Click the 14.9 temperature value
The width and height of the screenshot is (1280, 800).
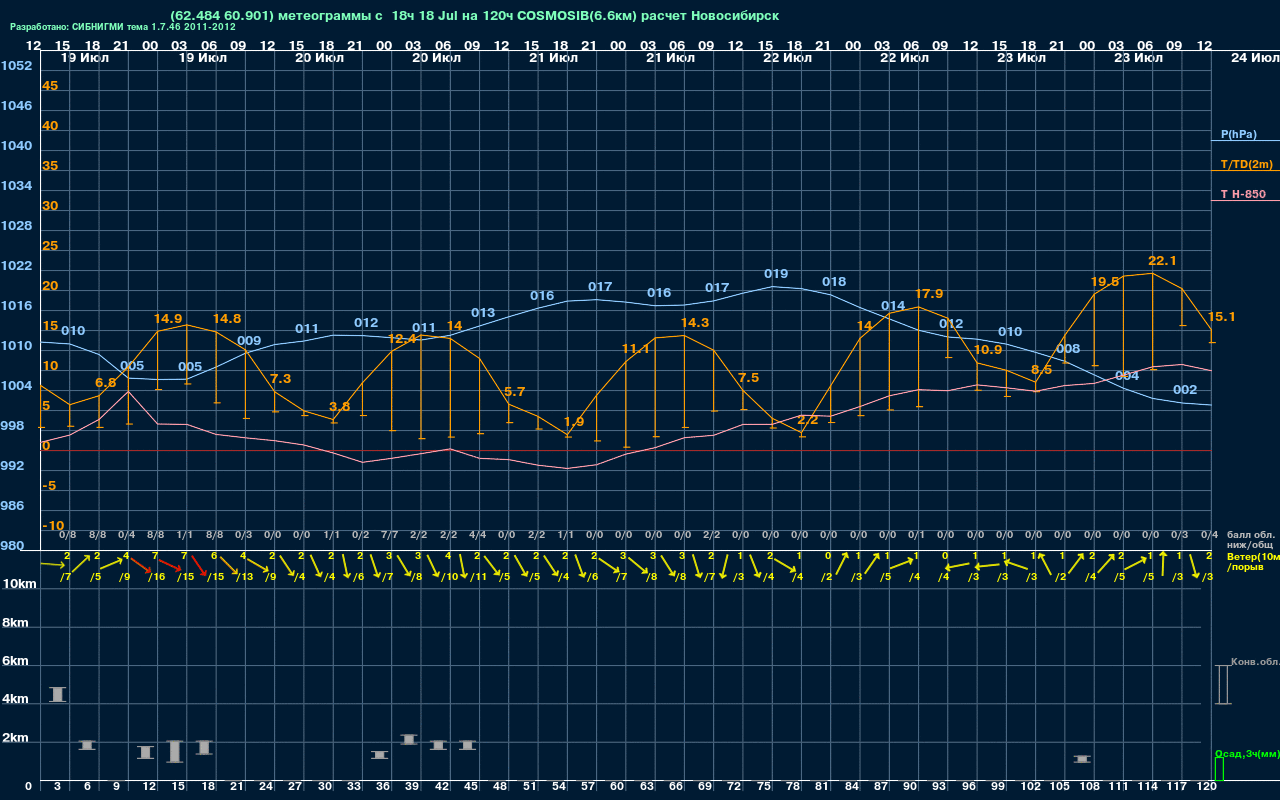point(168,319)
